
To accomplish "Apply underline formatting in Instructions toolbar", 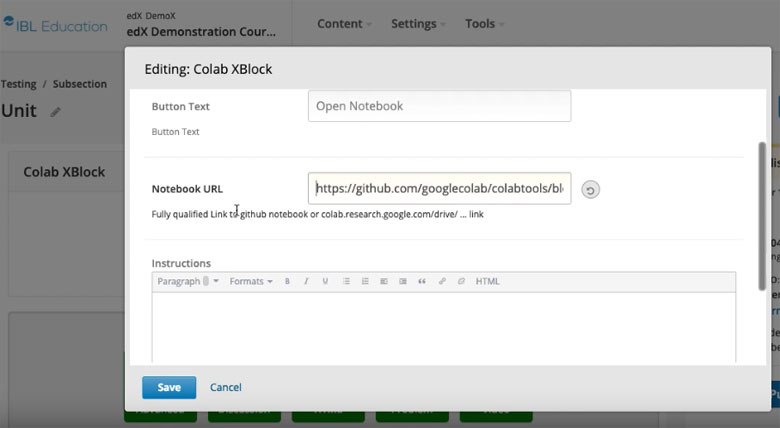I will (x=325, y=282).
